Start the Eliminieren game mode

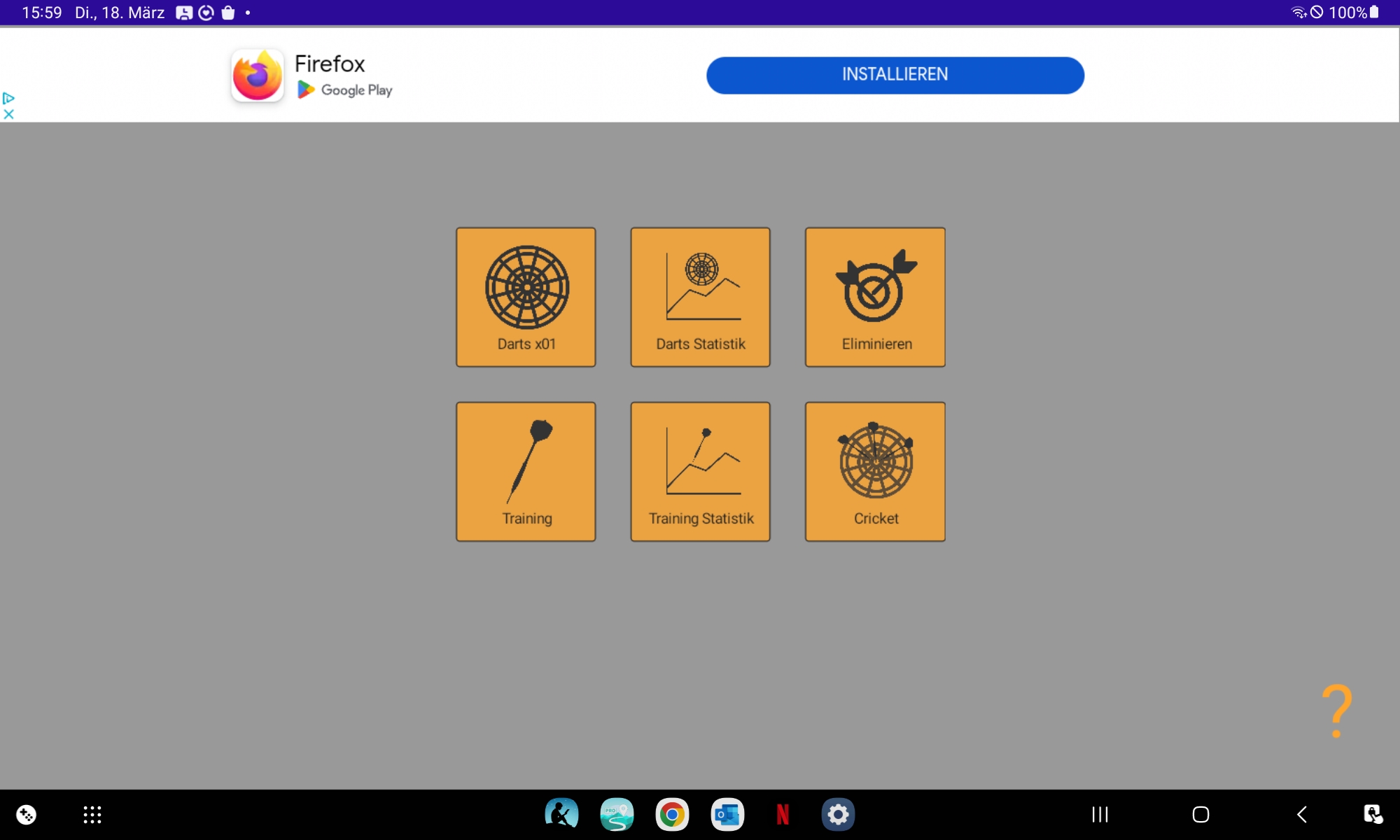pos(875,297)
